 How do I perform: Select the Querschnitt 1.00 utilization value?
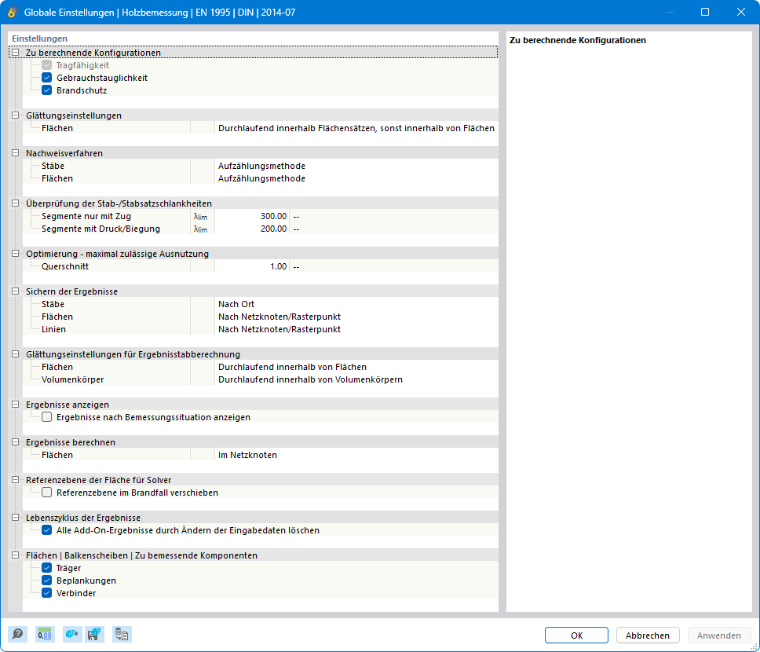tap(252, 266)
